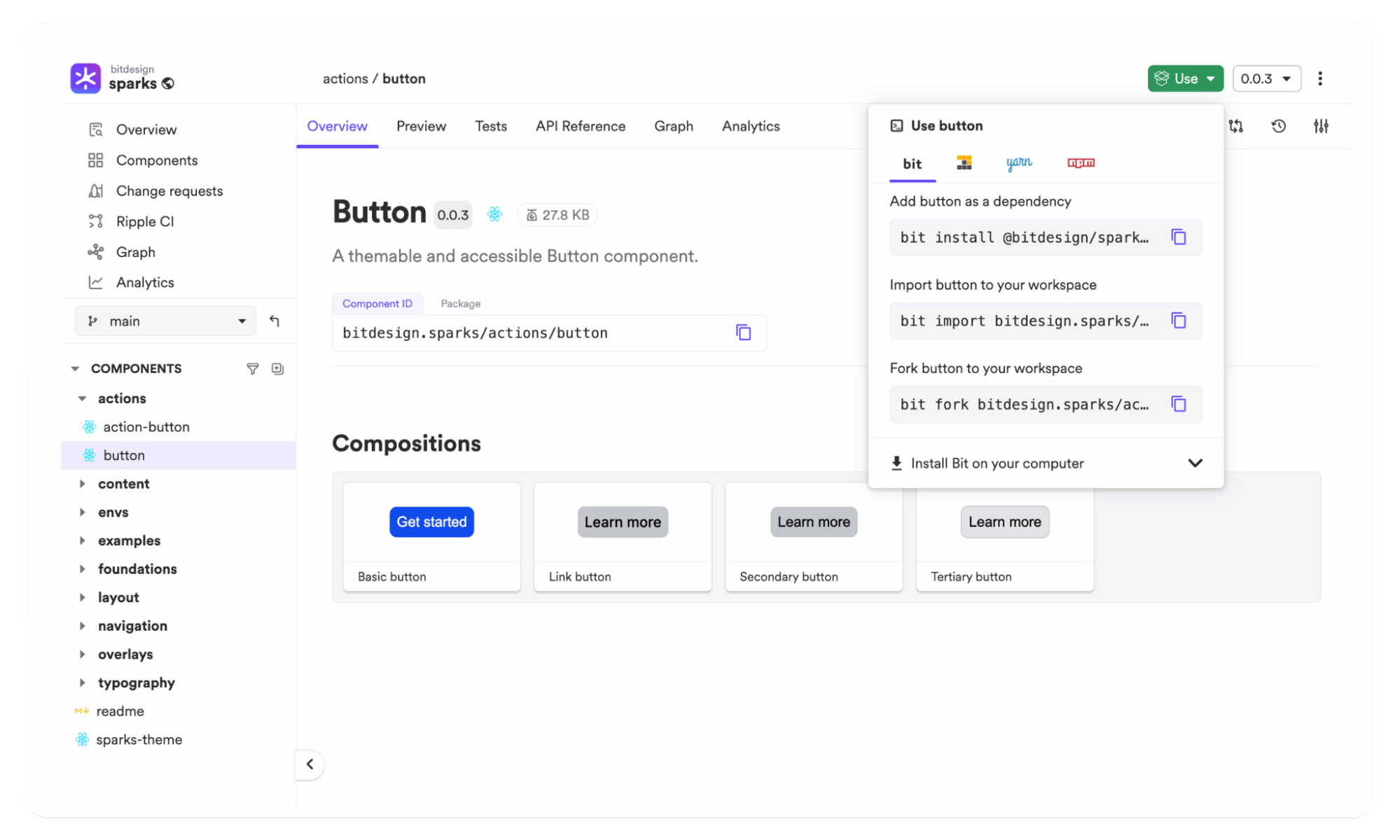
Task: Expand the content folder
Action: pos(82,484)
